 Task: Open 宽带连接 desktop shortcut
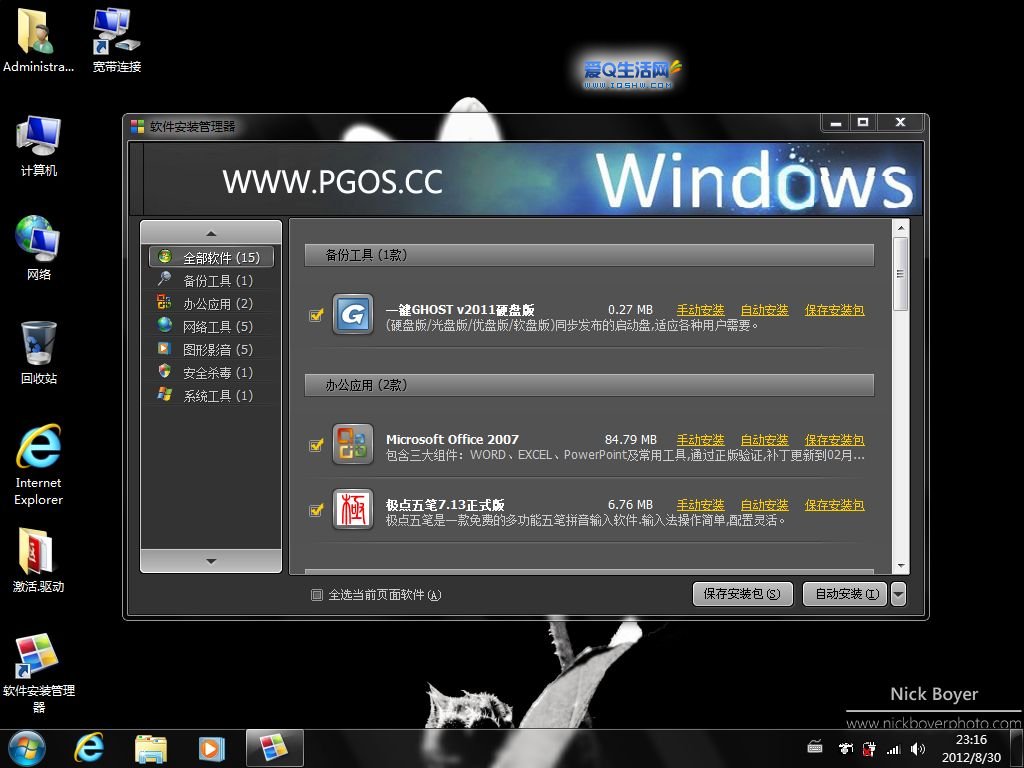click(116, 40)
